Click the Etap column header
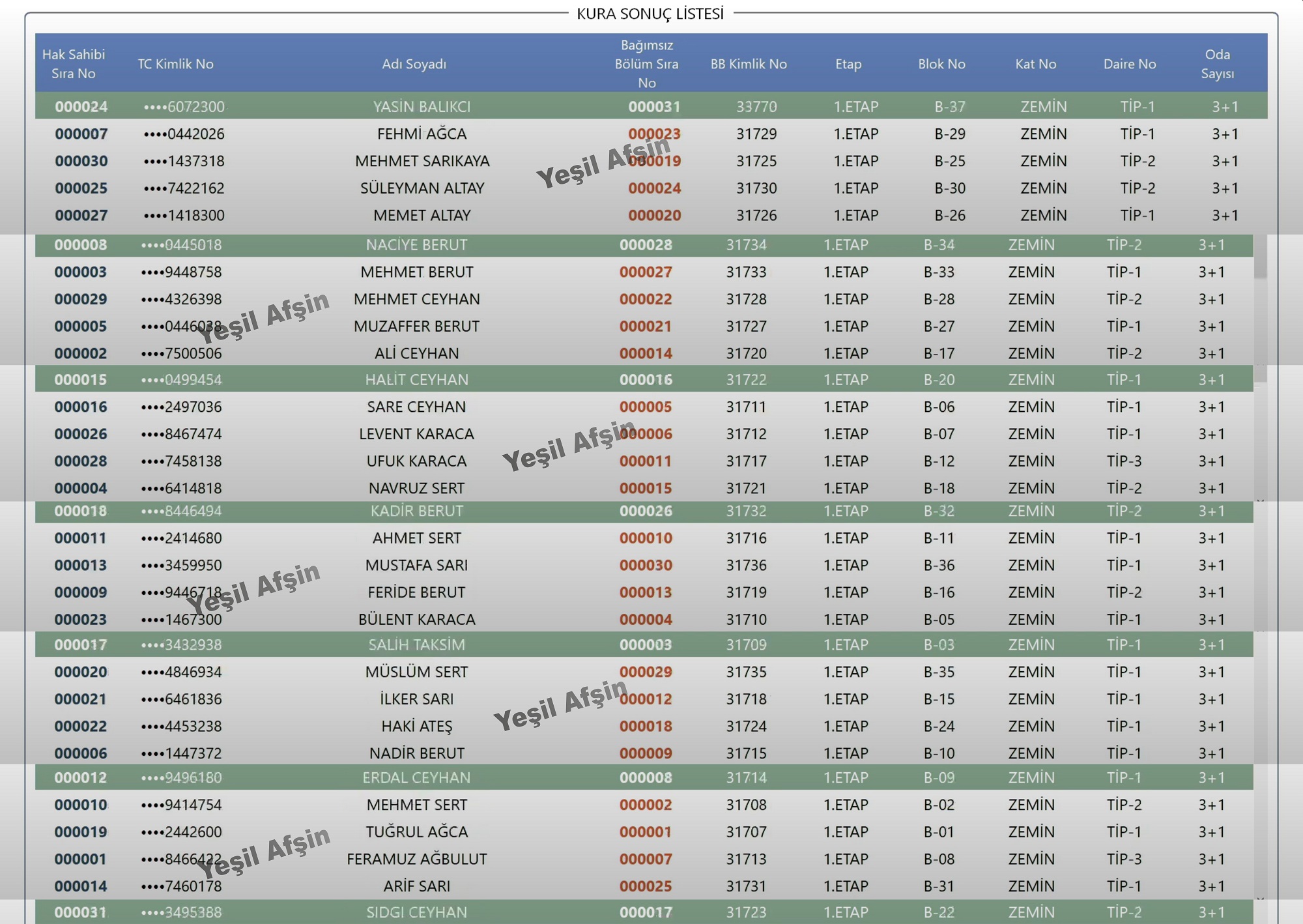 pyautogui.click(x=848, y=64)
